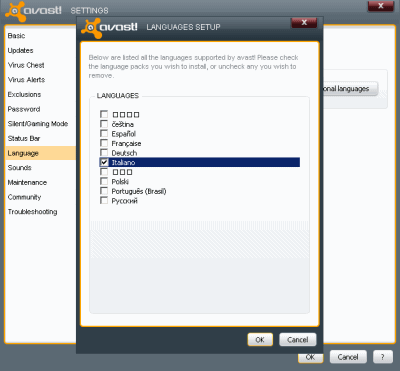Select the Française row label
The image size is (400, 371).
pyautogui.click(x=126, y=144)
